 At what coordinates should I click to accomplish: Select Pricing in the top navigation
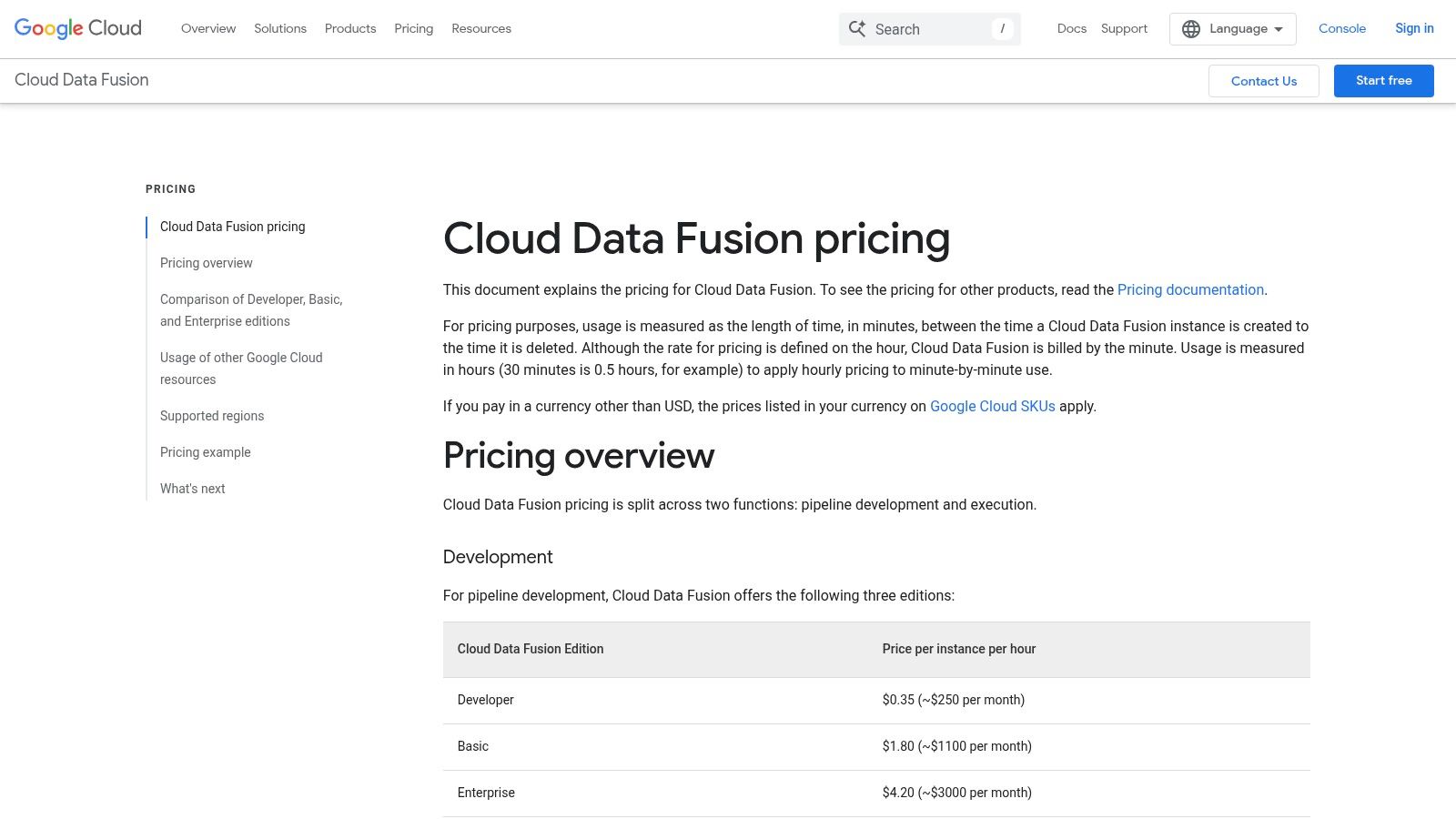tap(413, 28)
